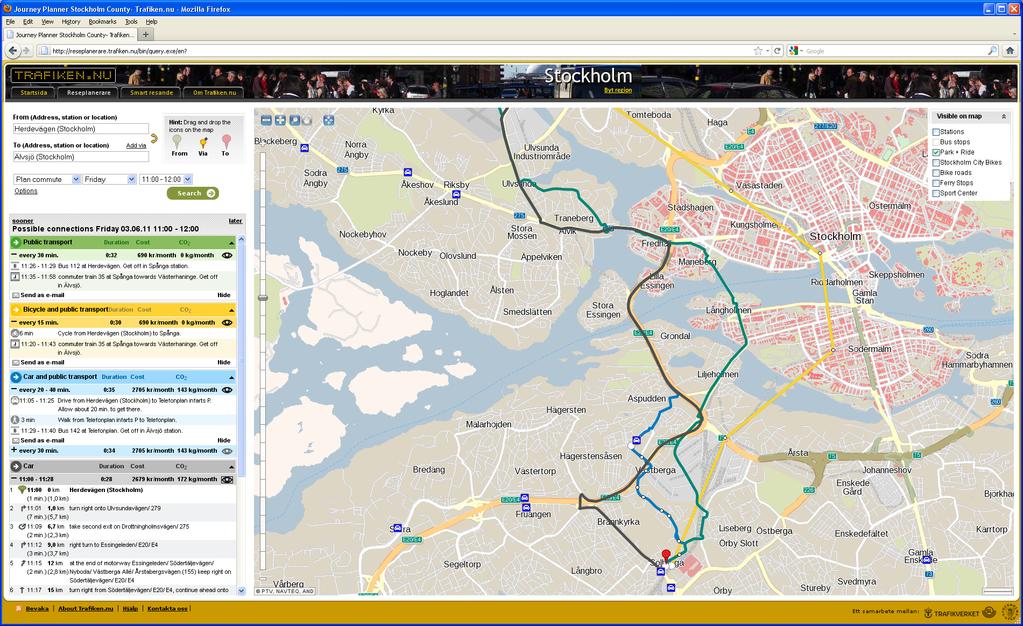Click the From address input field
1023x626 pixels.
click(81, 129)
